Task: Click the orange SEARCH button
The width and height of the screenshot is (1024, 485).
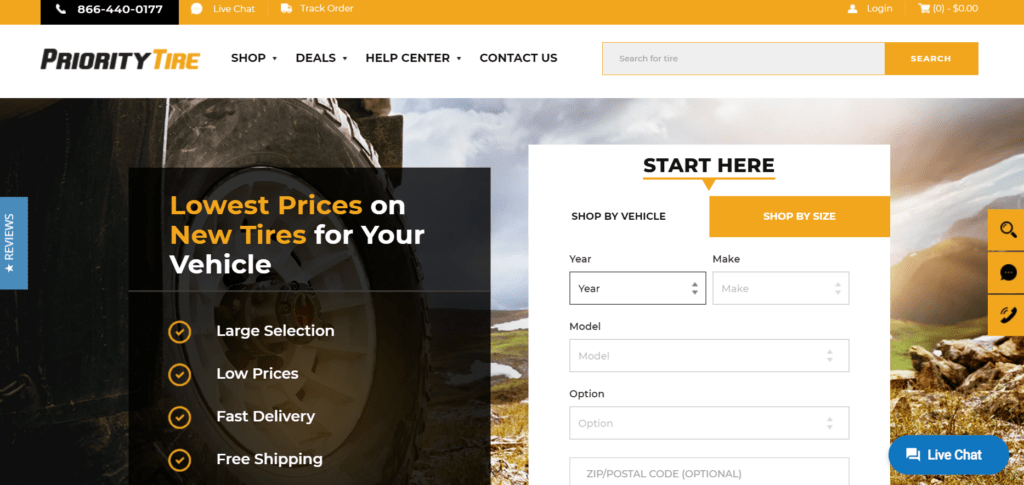Action: [x=931, y=59]
